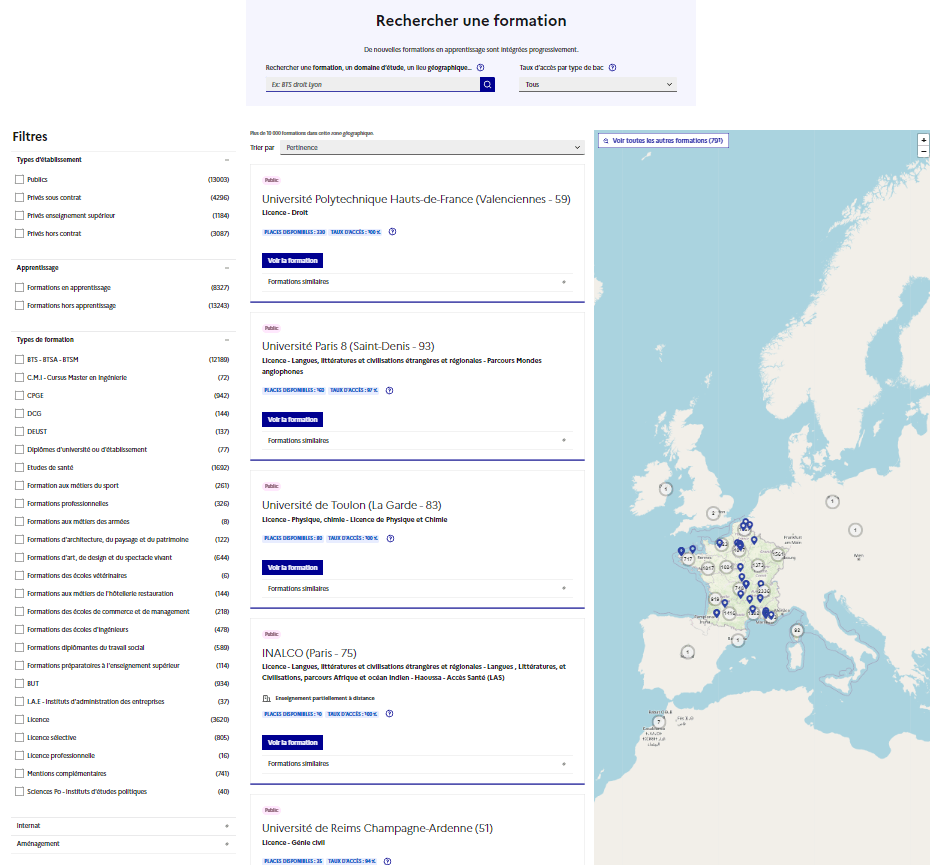The width and height of the screenshot is (951, 865).
Task: Click Voir la formation for Université Paris 8
Action: click(292, 420)
